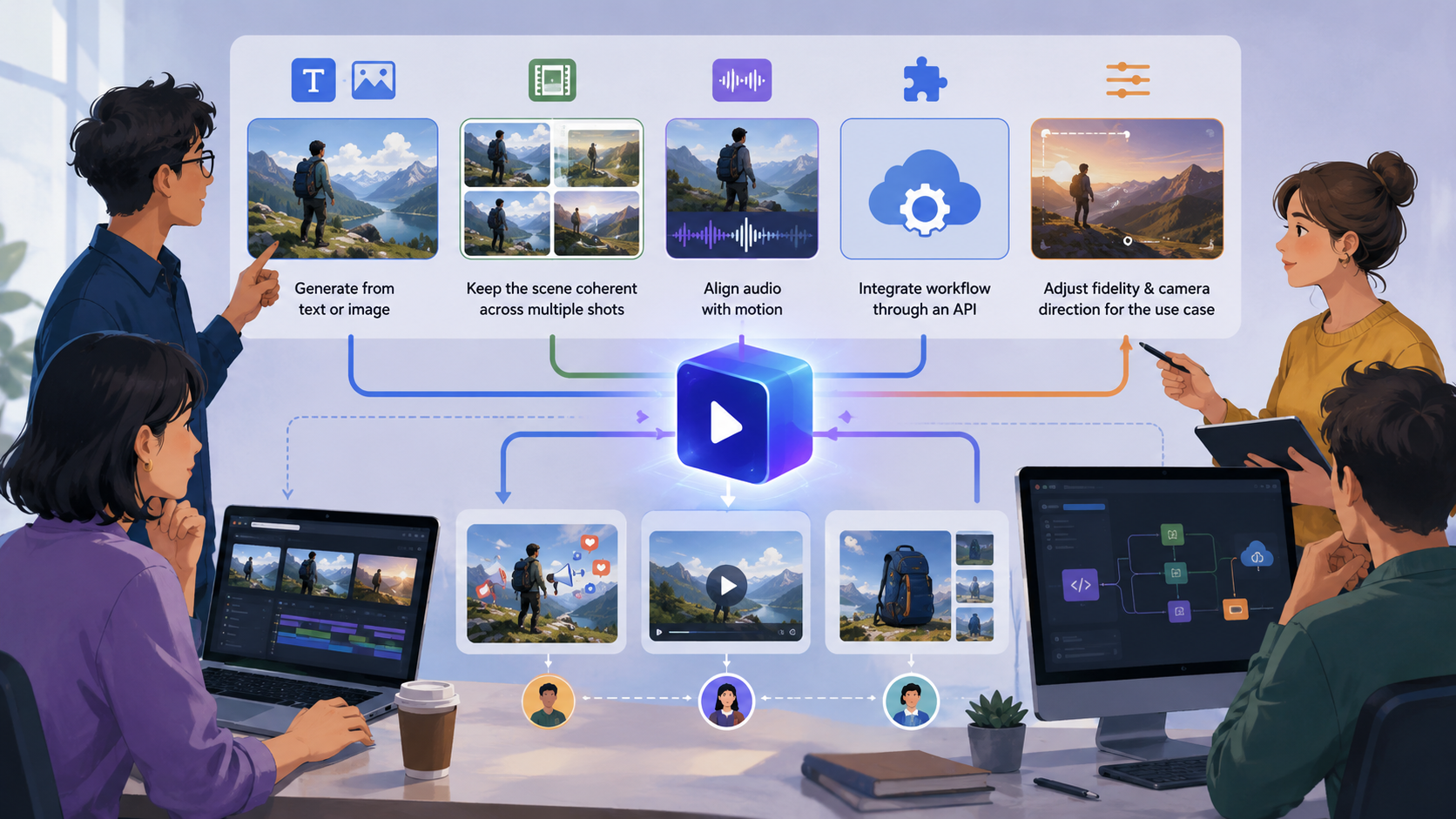Click the purple audio waveform icon
1456x819 pixels.
coord(742,80)
